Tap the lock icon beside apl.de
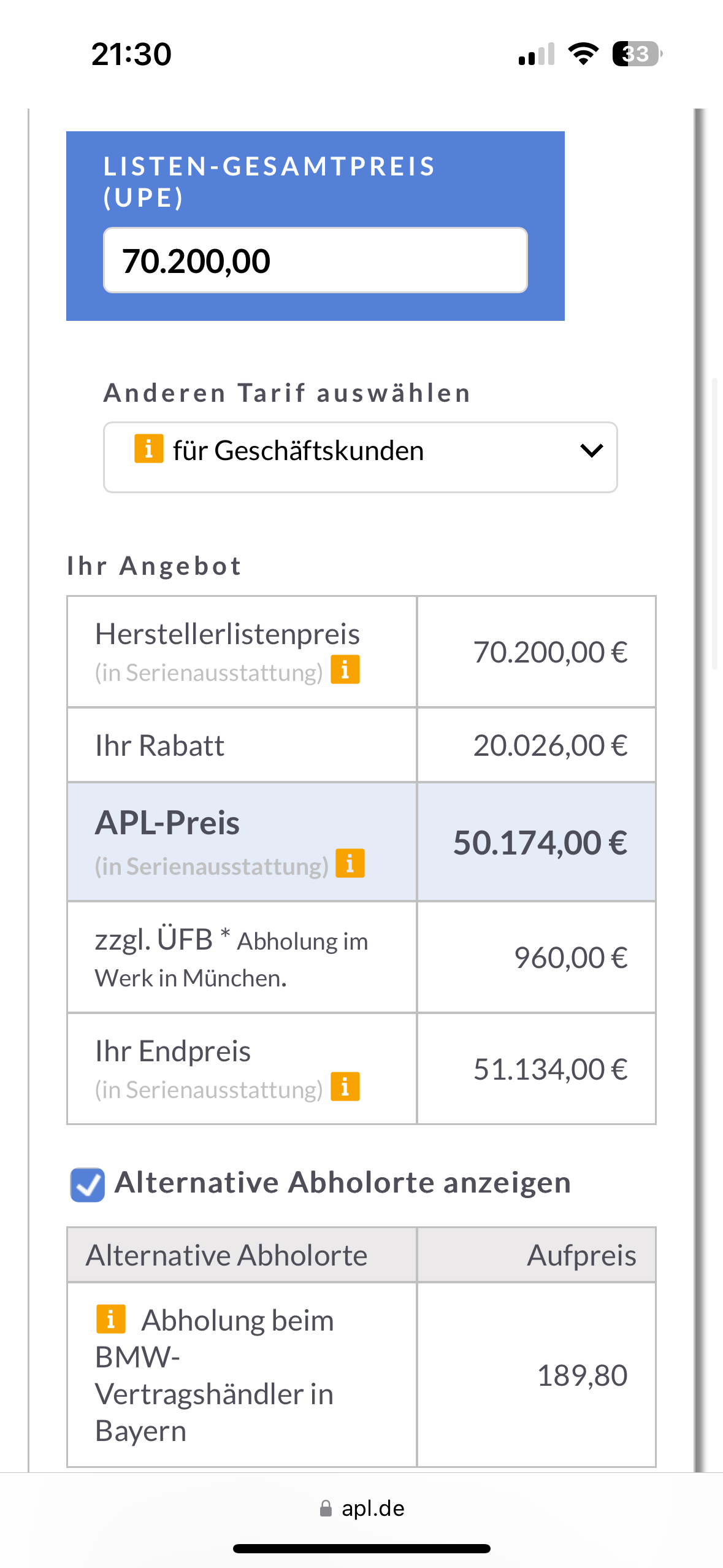723x1568 pixels. 326,1508
